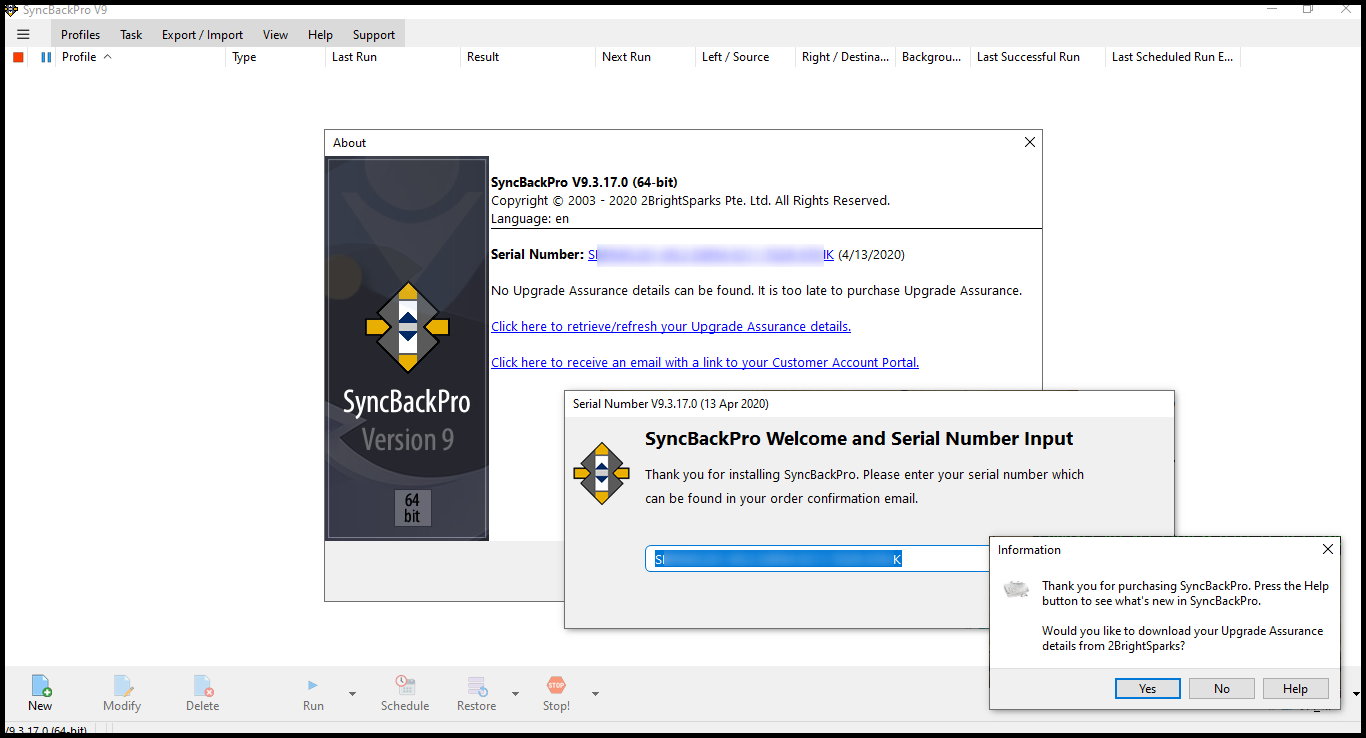Open the Task menu
This screenshot has width=1366, height=738.
131,35
